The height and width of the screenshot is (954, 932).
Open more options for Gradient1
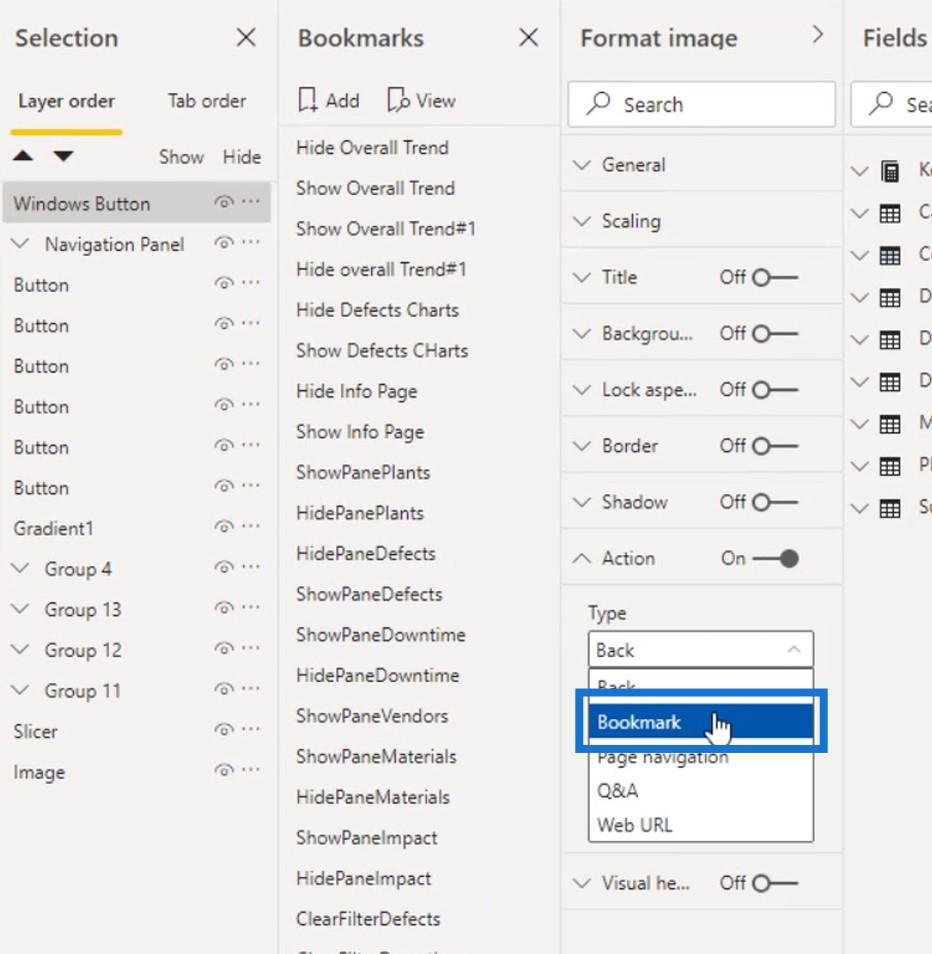[251, 527]
